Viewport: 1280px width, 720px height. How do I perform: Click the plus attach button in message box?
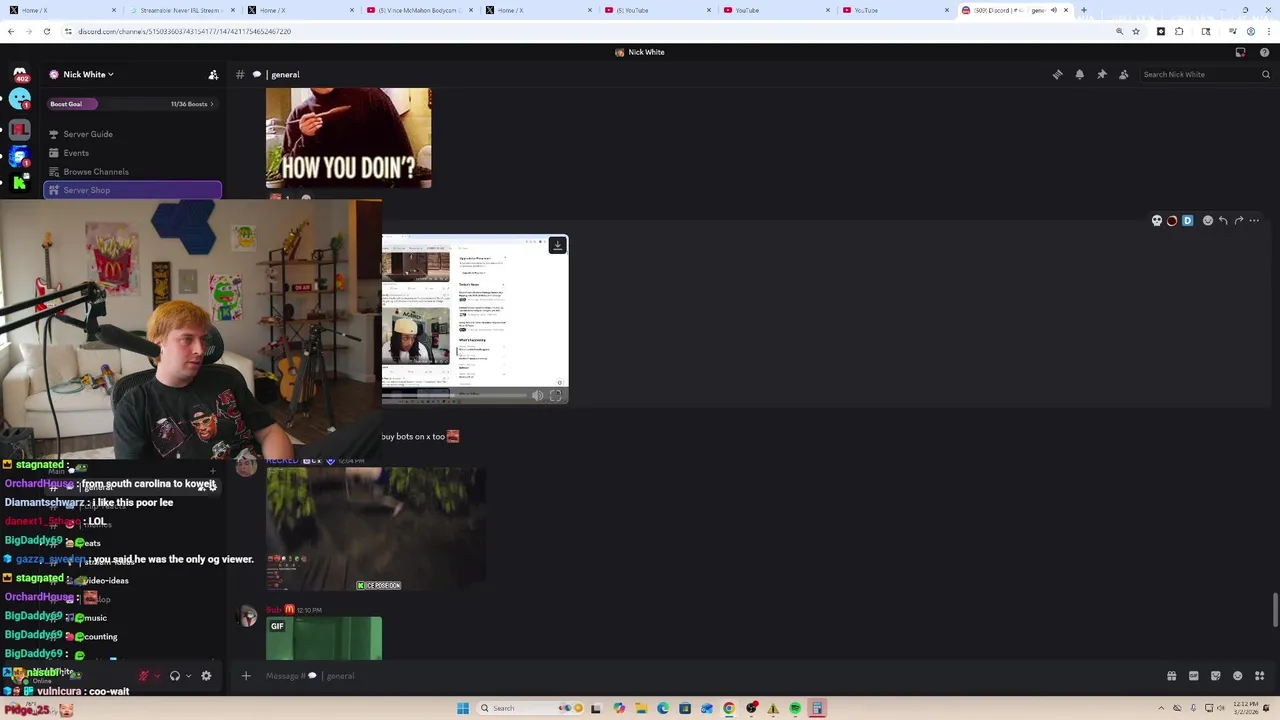246,676
